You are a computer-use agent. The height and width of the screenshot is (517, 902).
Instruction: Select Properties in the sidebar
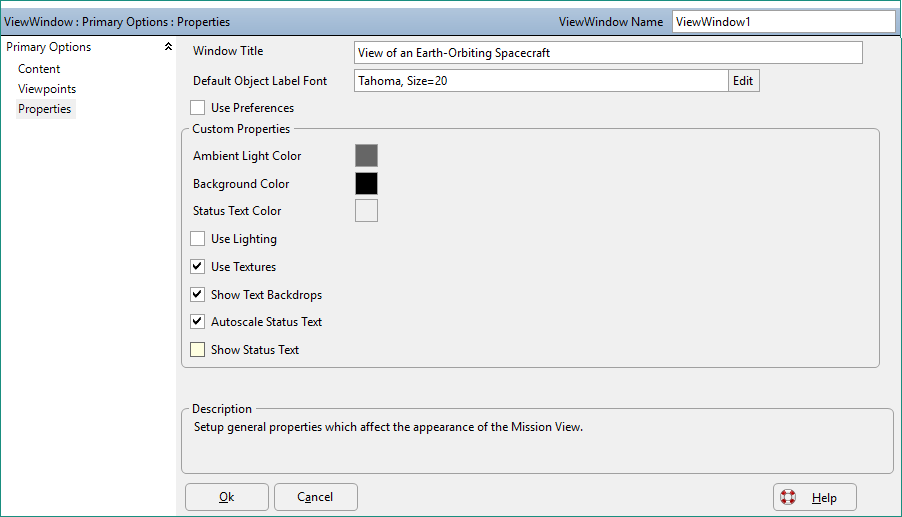(x=45, y=109)
